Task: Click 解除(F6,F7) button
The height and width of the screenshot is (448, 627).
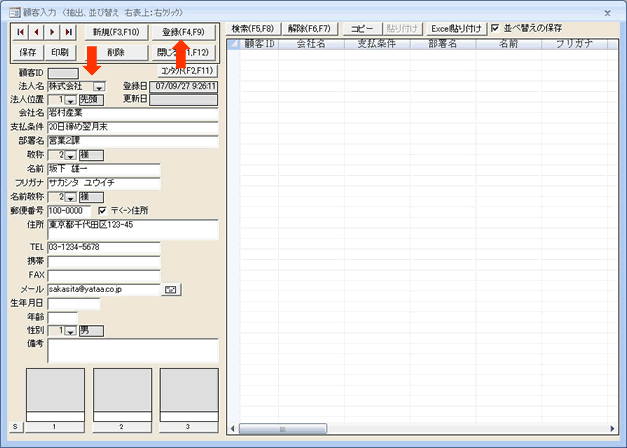Action: click(310, 29)
